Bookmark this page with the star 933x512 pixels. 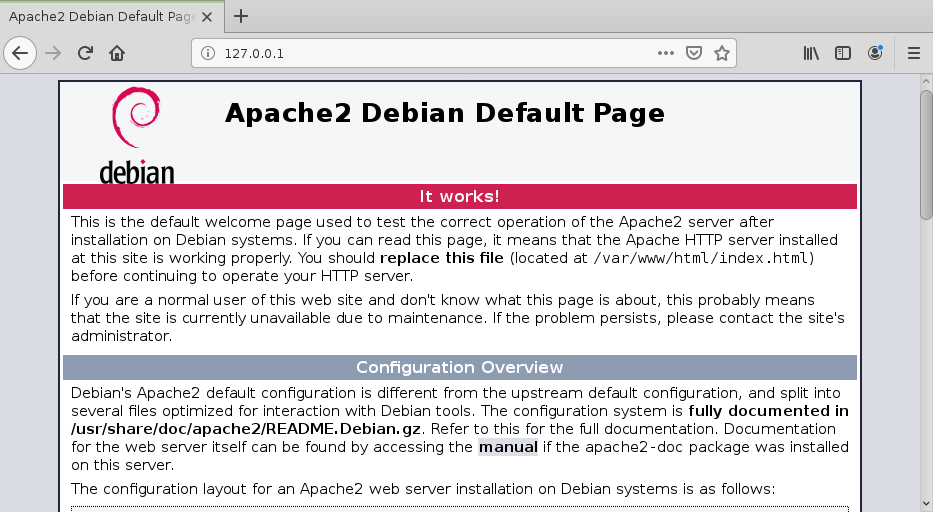[722, 53]
